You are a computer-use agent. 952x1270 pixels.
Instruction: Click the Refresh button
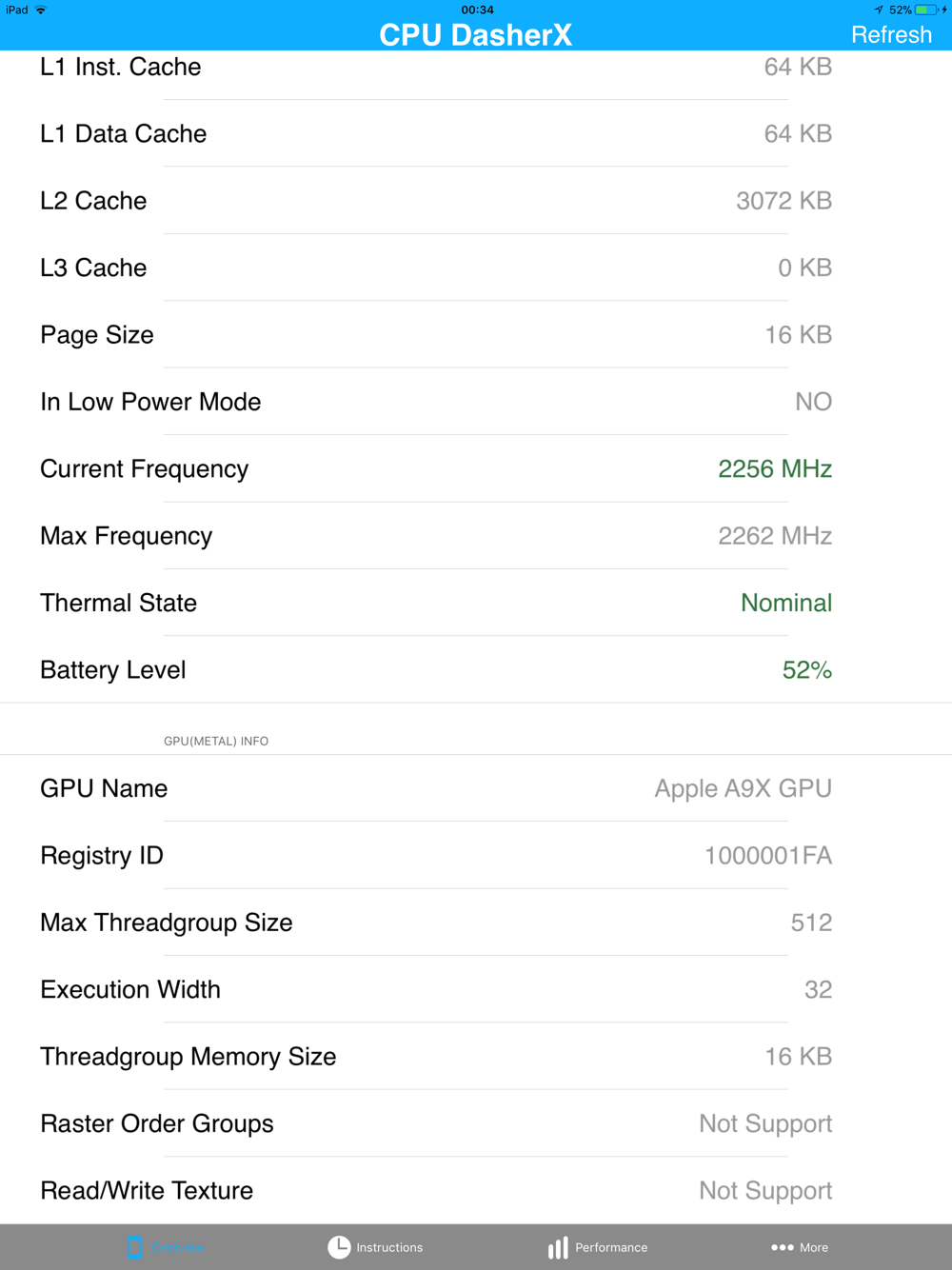click(891, 34)
